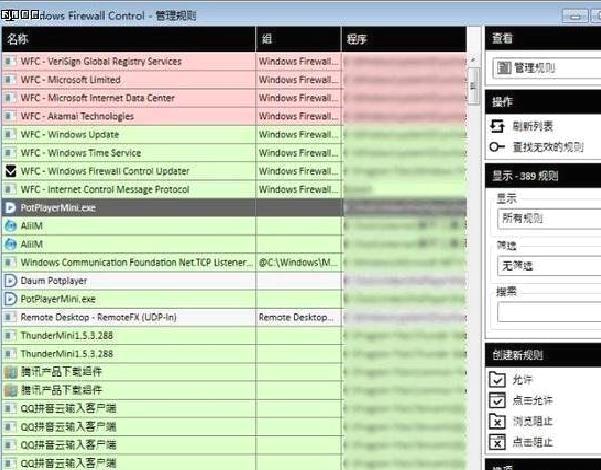Click the 操作 panel header
This screenshot has width=601, height=470.
coord(543,102)
